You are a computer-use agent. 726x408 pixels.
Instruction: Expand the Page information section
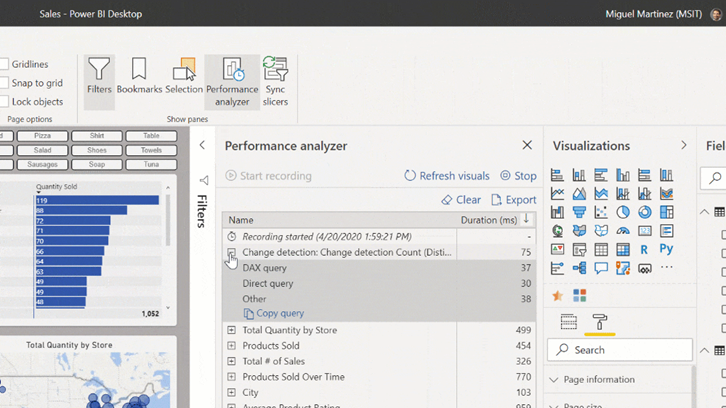click(x=554, y=380)
